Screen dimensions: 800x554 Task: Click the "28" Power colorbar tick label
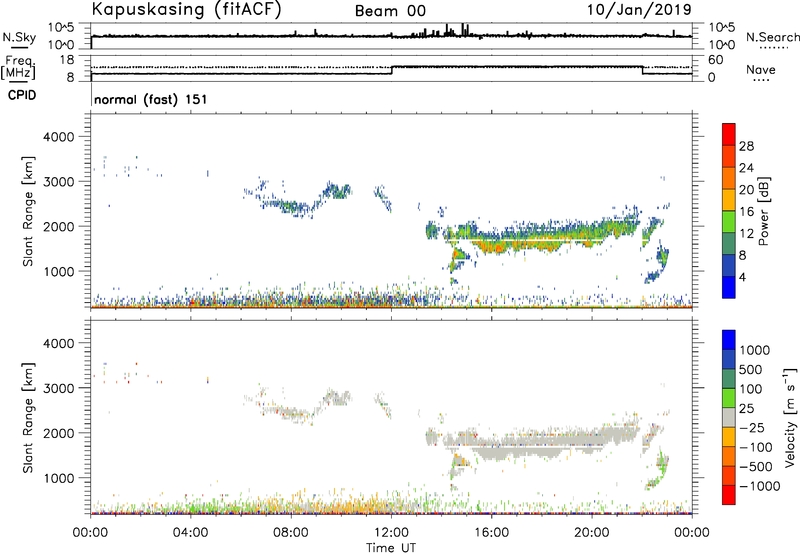tap(746, 146)
